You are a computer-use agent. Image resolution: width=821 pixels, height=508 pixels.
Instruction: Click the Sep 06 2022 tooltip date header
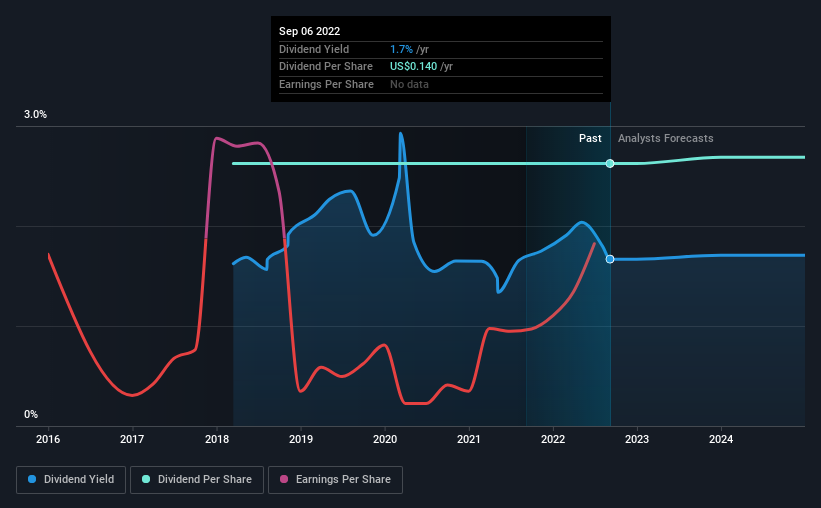[309, 31]
